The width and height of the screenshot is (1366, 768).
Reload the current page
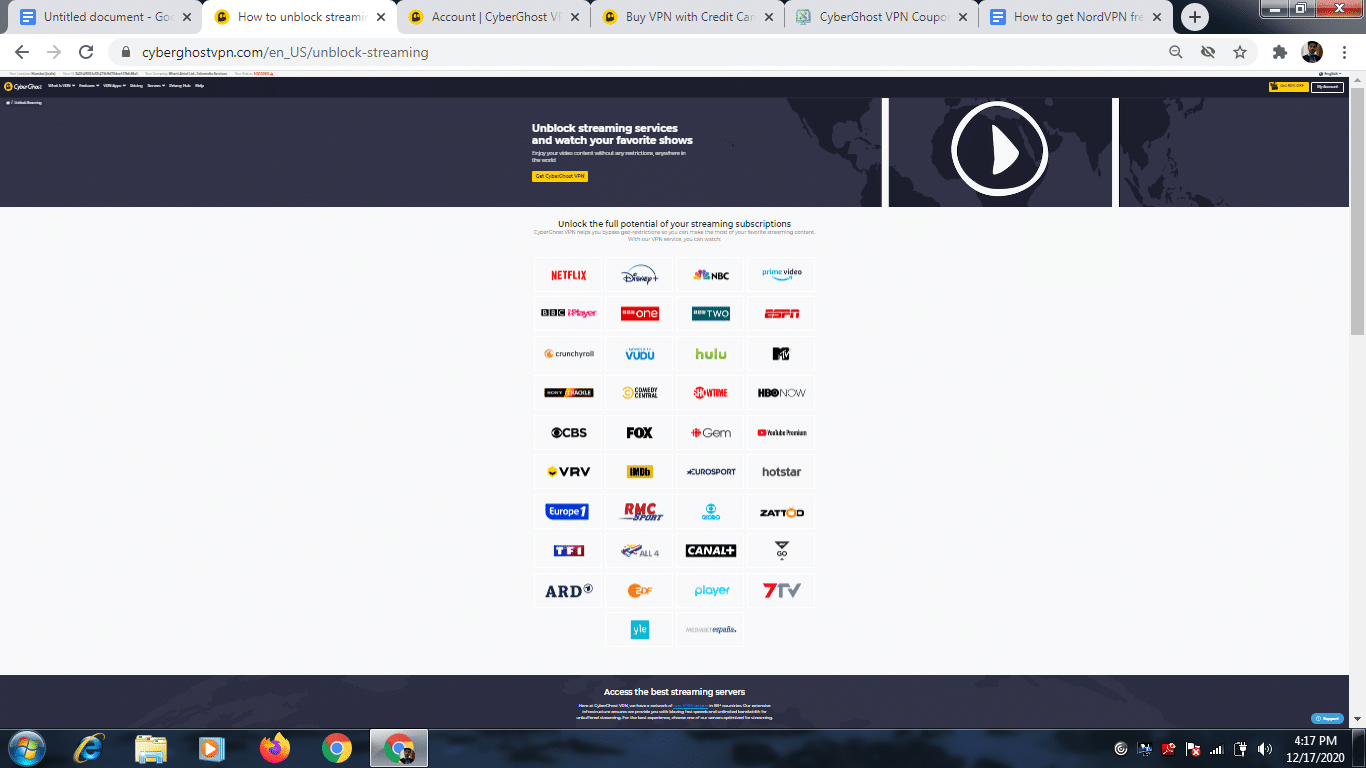[86, 52]
